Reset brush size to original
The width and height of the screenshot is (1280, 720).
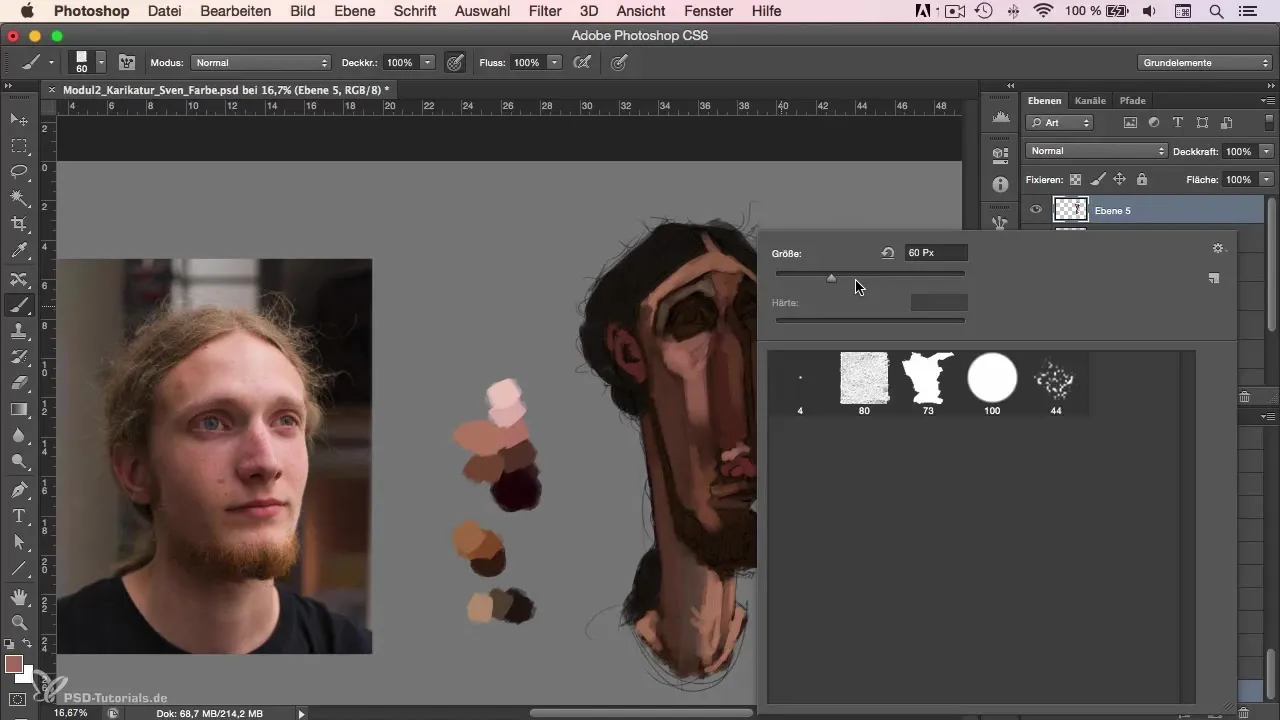tap(887, 253)
